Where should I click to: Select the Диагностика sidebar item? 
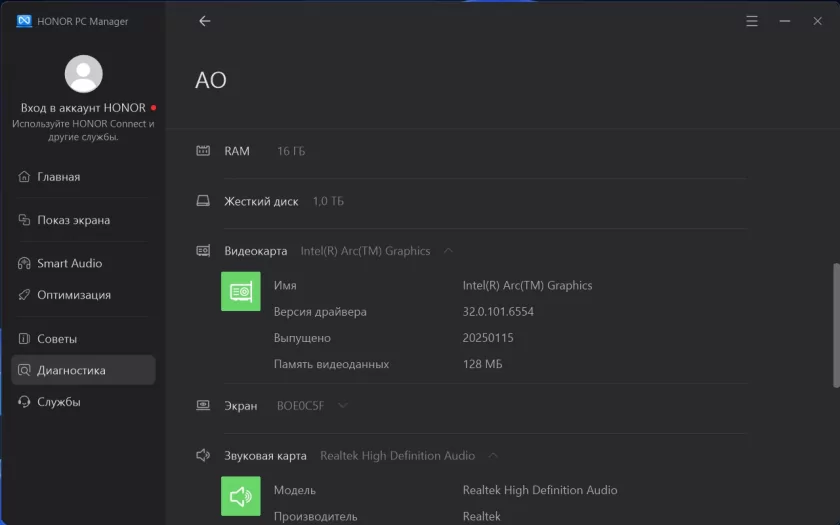pos(71,370)
